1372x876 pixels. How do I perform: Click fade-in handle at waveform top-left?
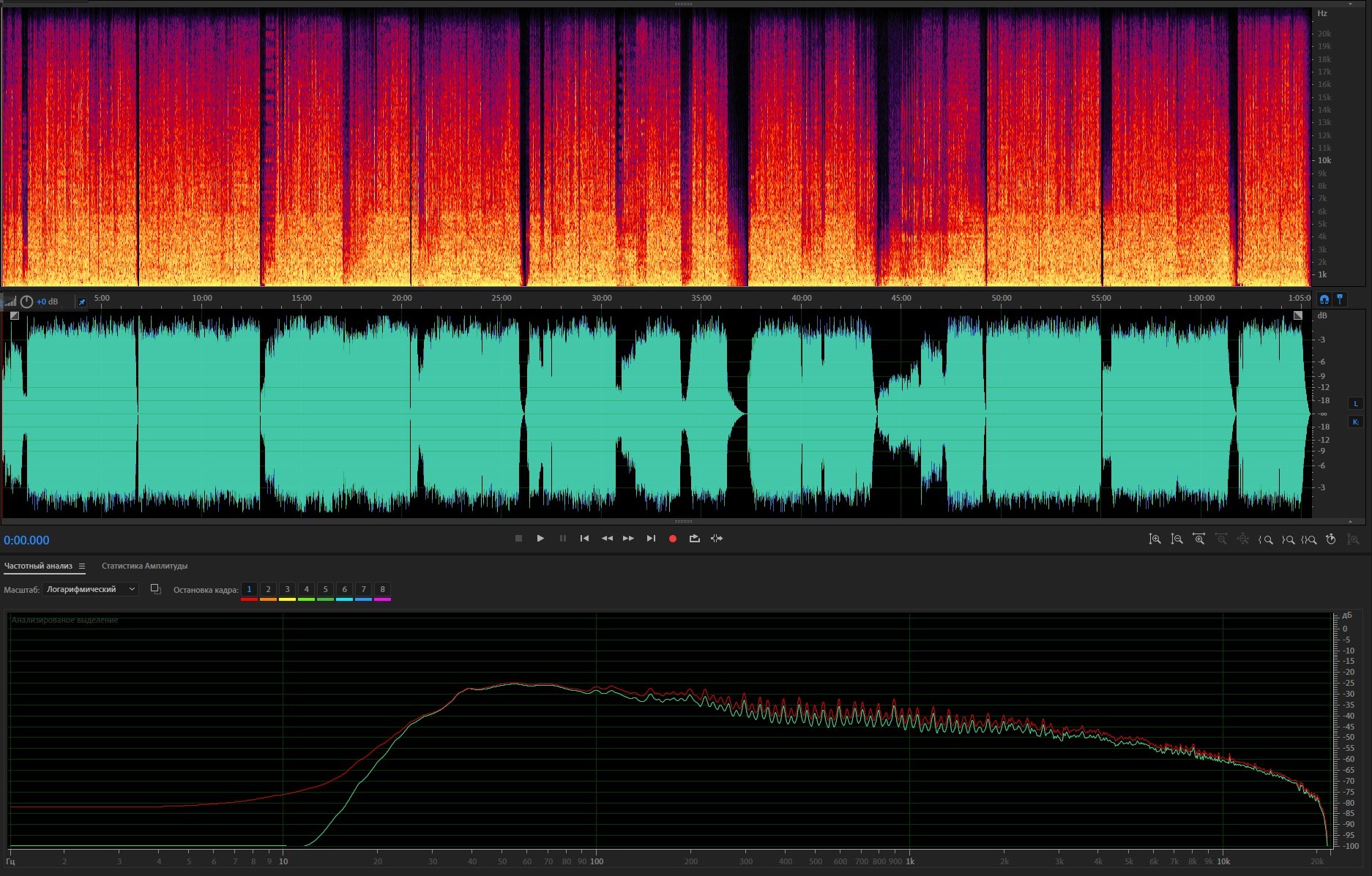click(x=15, y=316)
